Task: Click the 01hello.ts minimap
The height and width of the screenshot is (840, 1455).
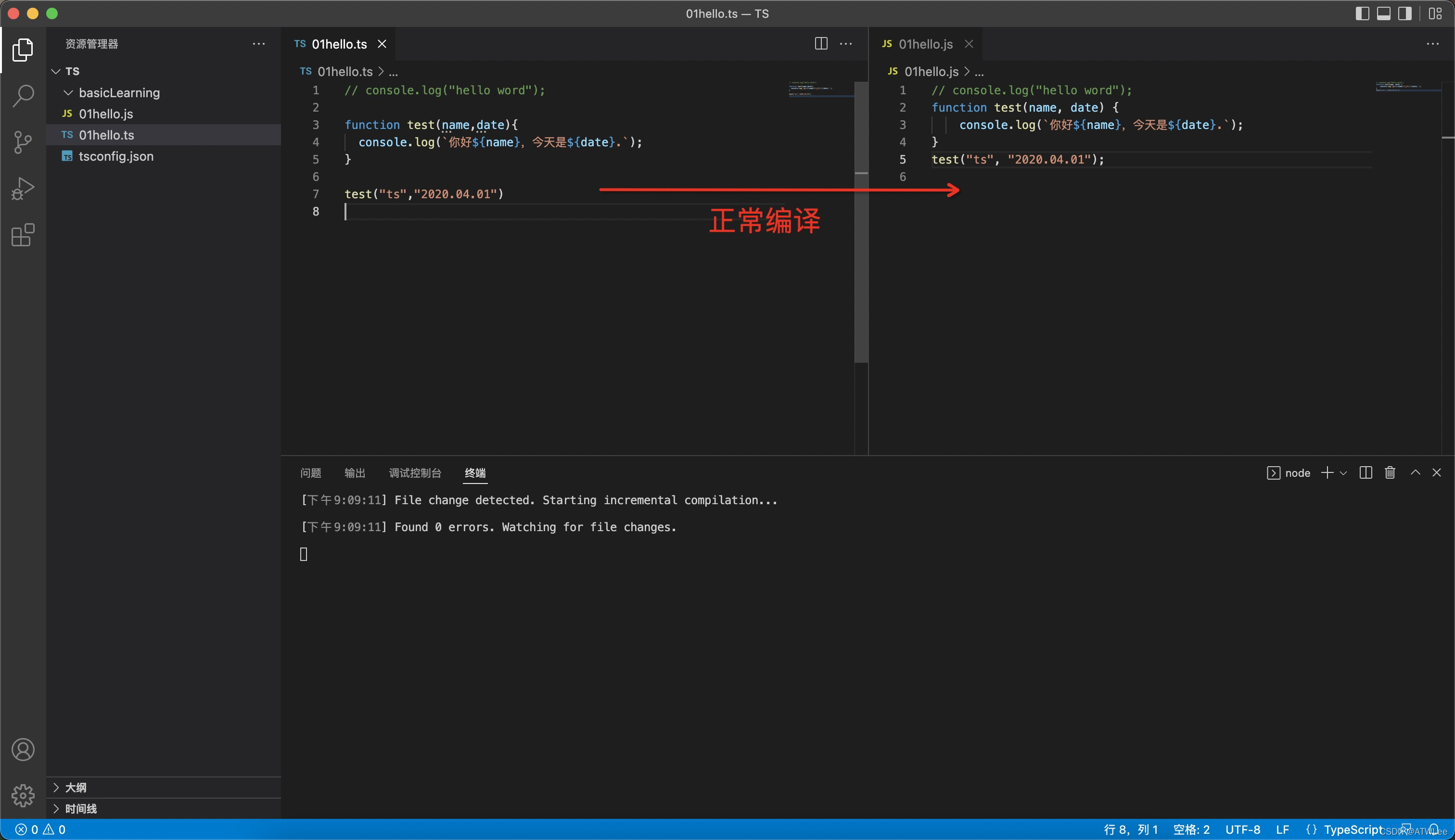Action: click(820, 89)
